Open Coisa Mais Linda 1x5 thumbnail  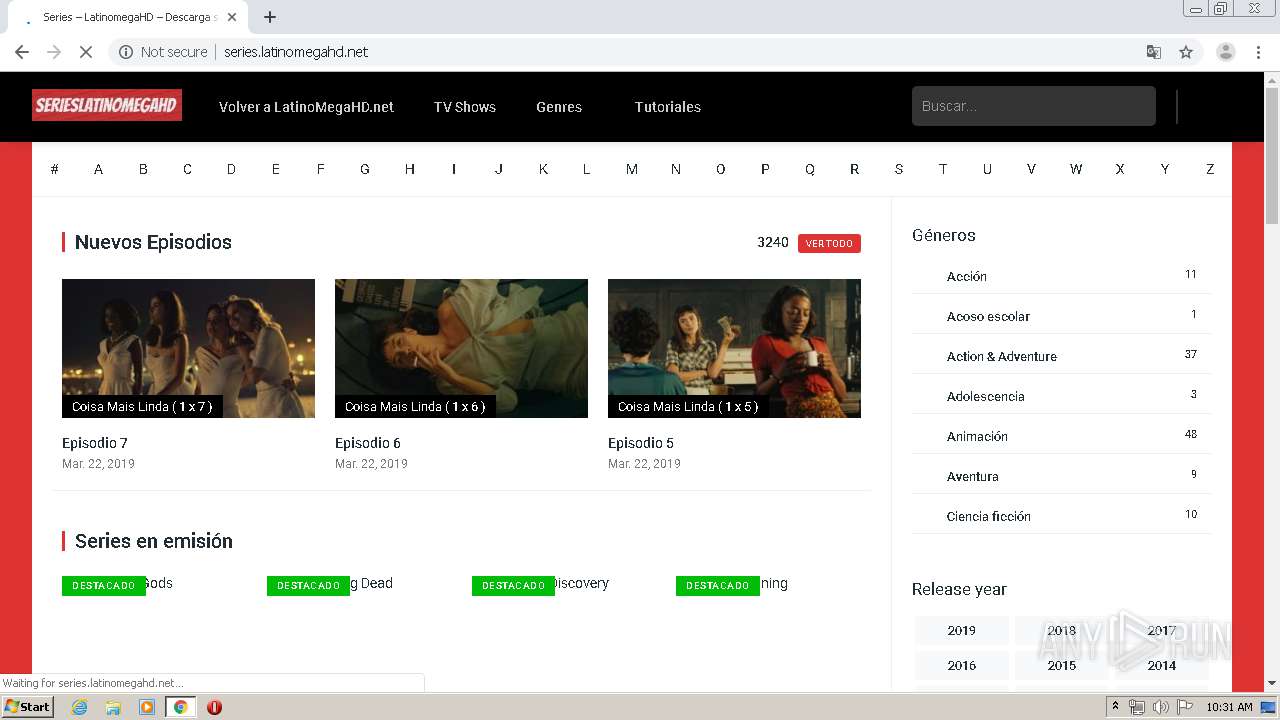click(x=734, y=348)
